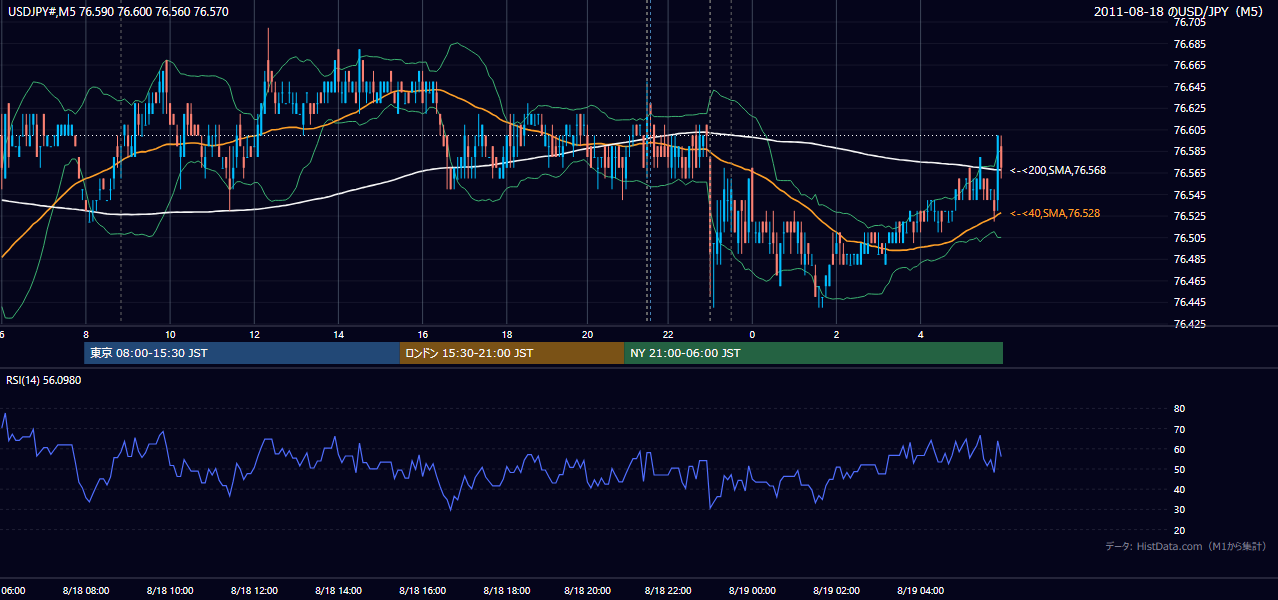Viewport: 1278px width, 600px height.
Task: Click the 8/18 20:00 time axis label
Action: point(588,591)
